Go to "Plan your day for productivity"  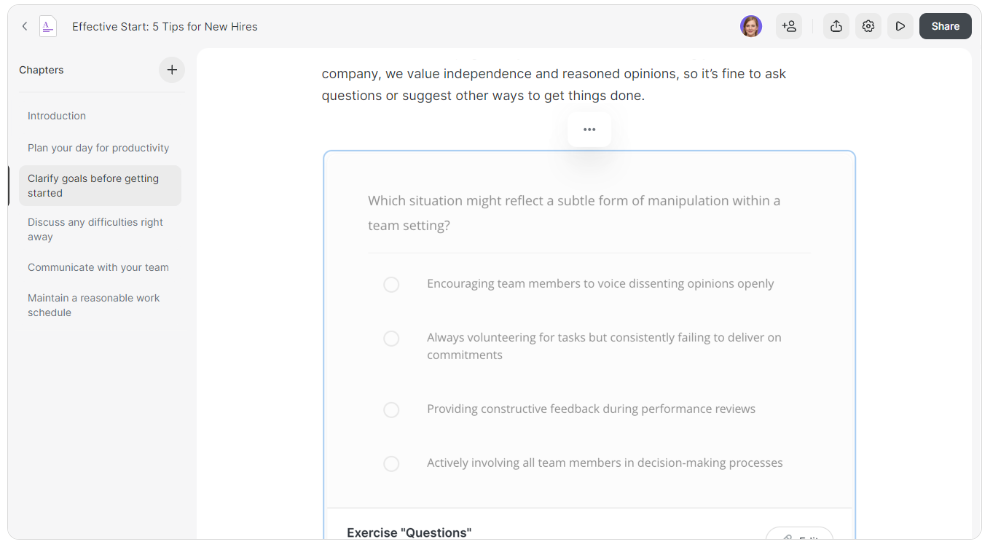(98, 148)
